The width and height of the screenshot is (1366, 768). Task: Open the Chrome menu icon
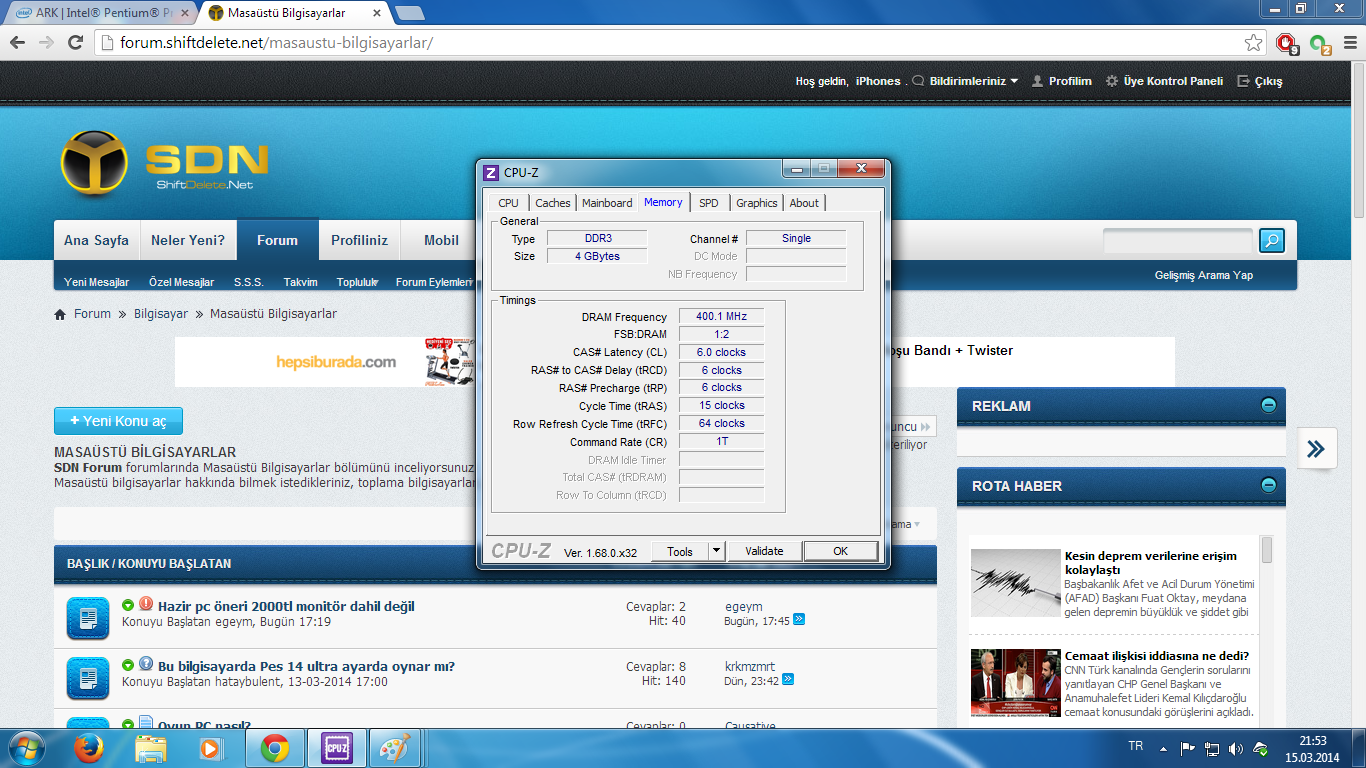(x=1350, y=44)
